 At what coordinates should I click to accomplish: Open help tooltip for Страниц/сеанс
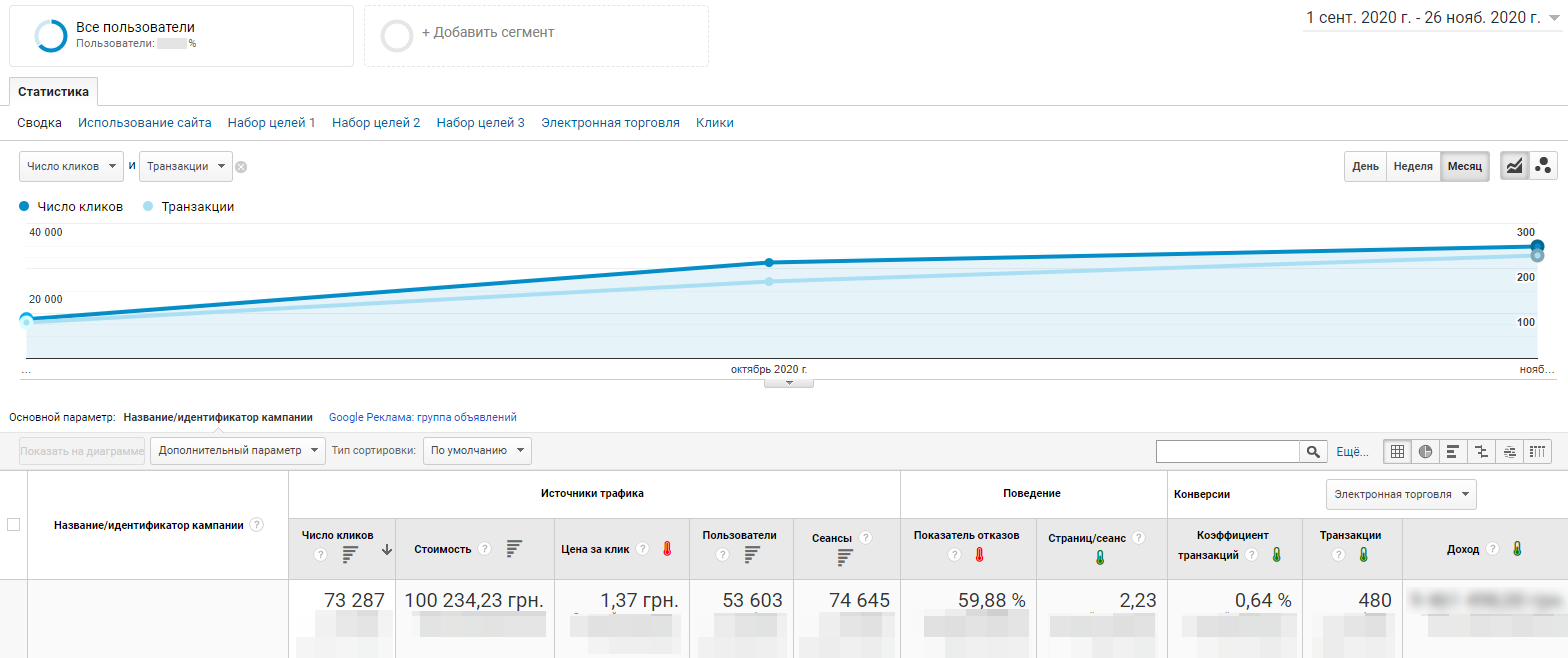(x=1138, y=538)
